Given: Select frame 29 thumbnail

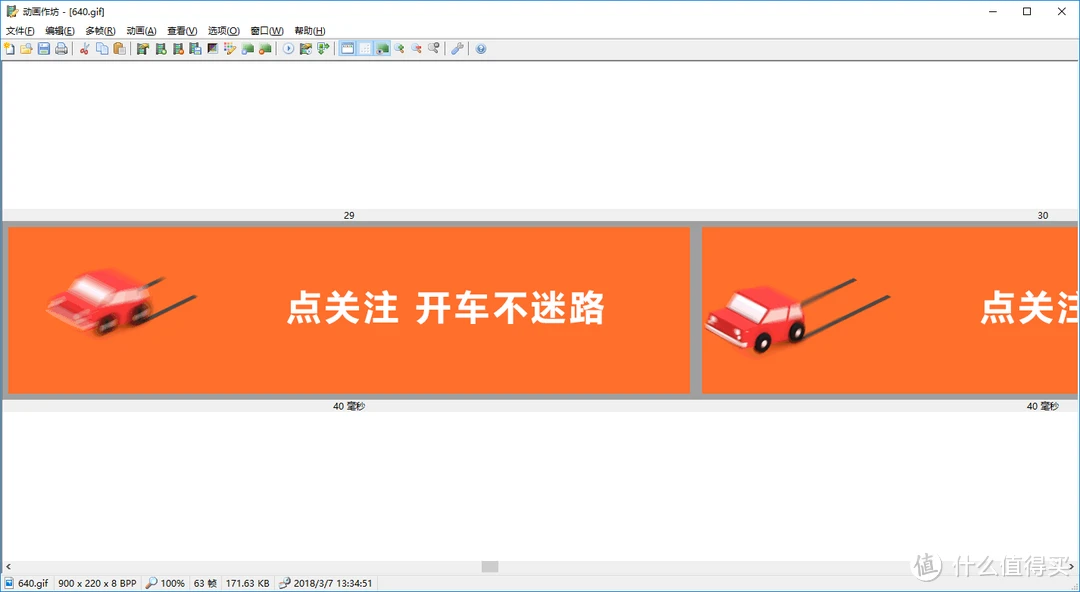Looking at the screenshot, I should (x=349, y=310).
